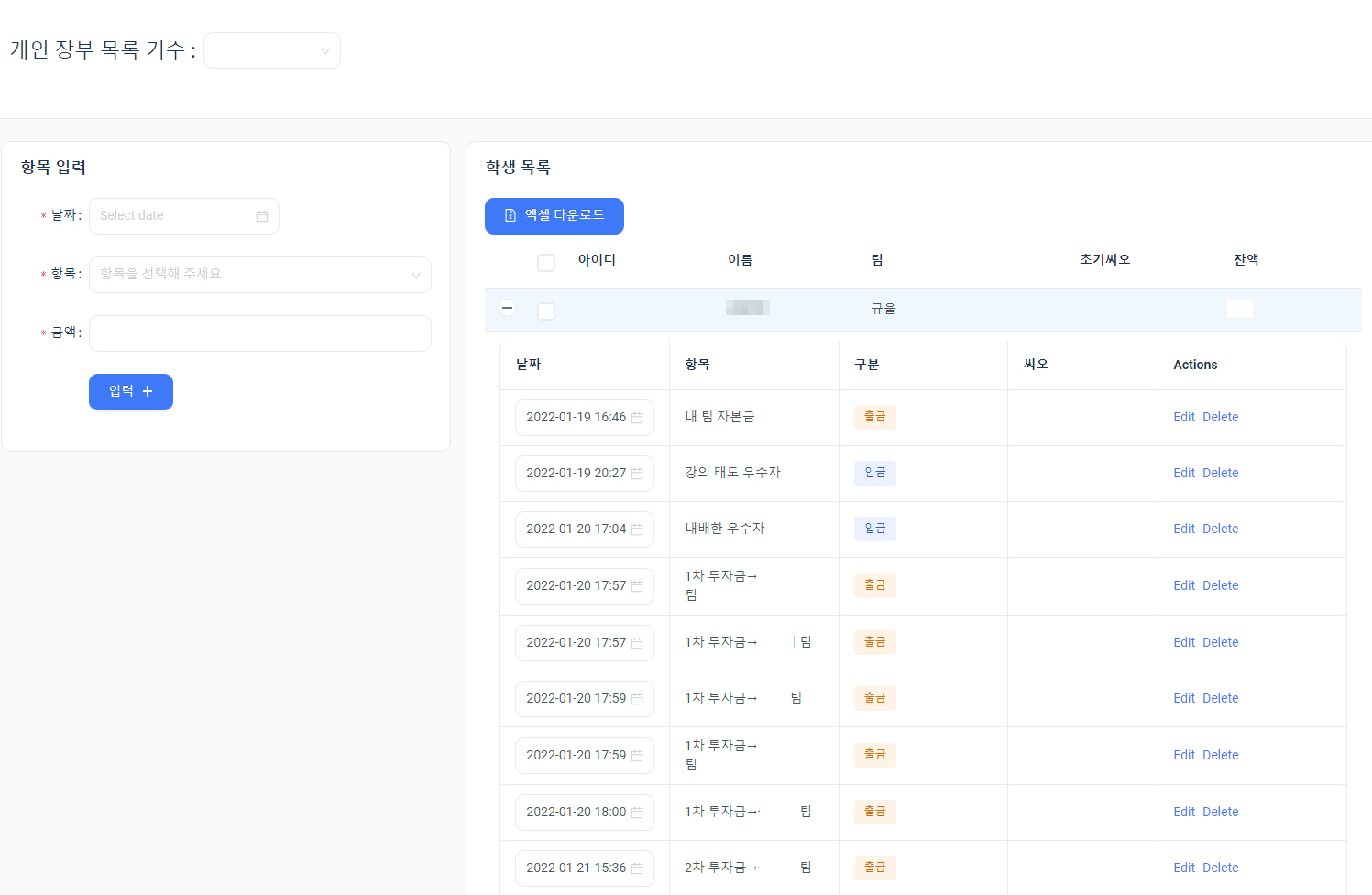Toggle checkbox in the 귀율 student row
Viewport: 1372px width, 895px height.
coord(546,311)
